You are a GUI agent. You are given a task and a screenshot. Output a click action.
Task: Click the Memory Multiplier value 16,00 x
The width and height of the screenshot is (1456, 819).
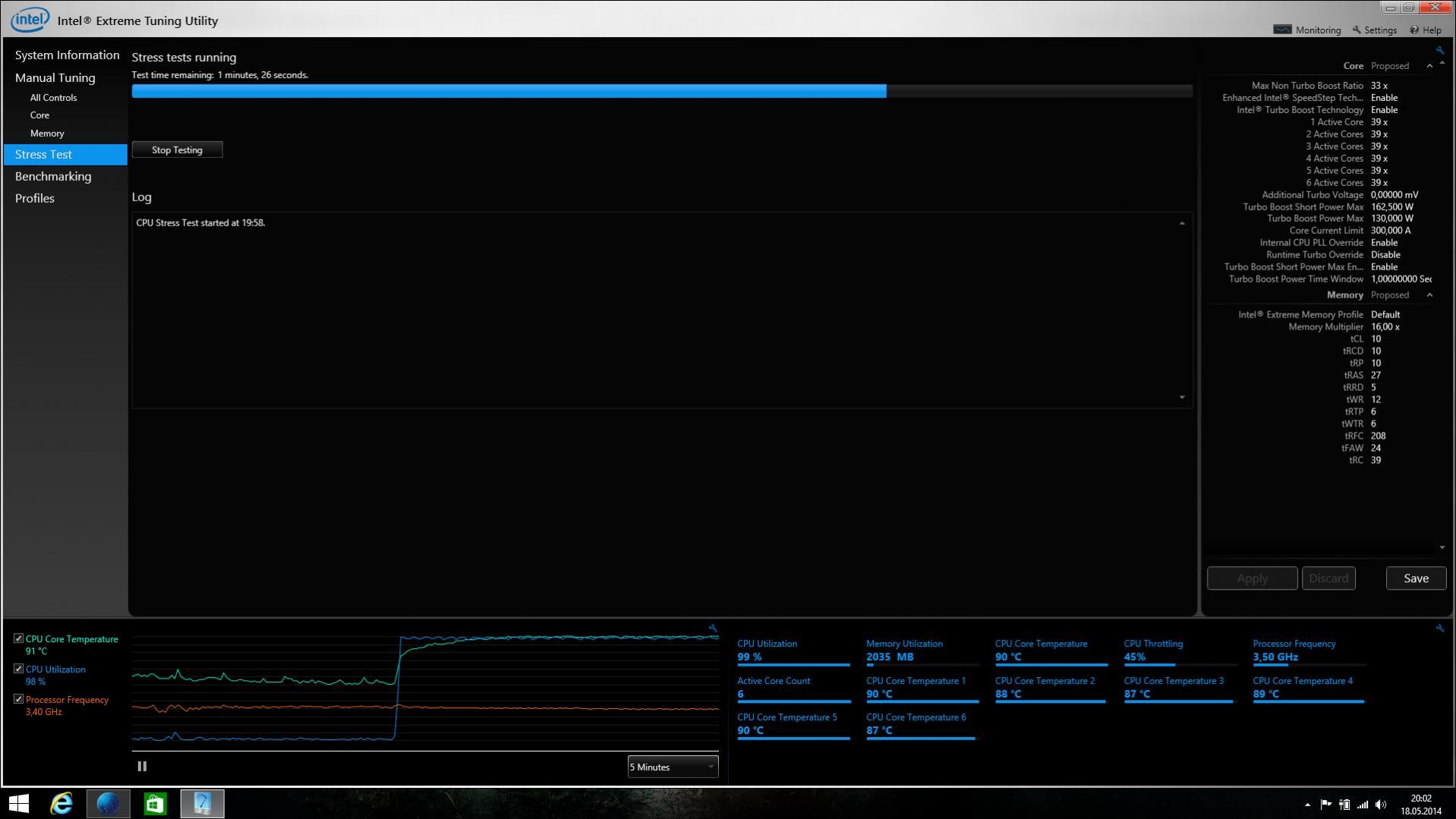1385,327
